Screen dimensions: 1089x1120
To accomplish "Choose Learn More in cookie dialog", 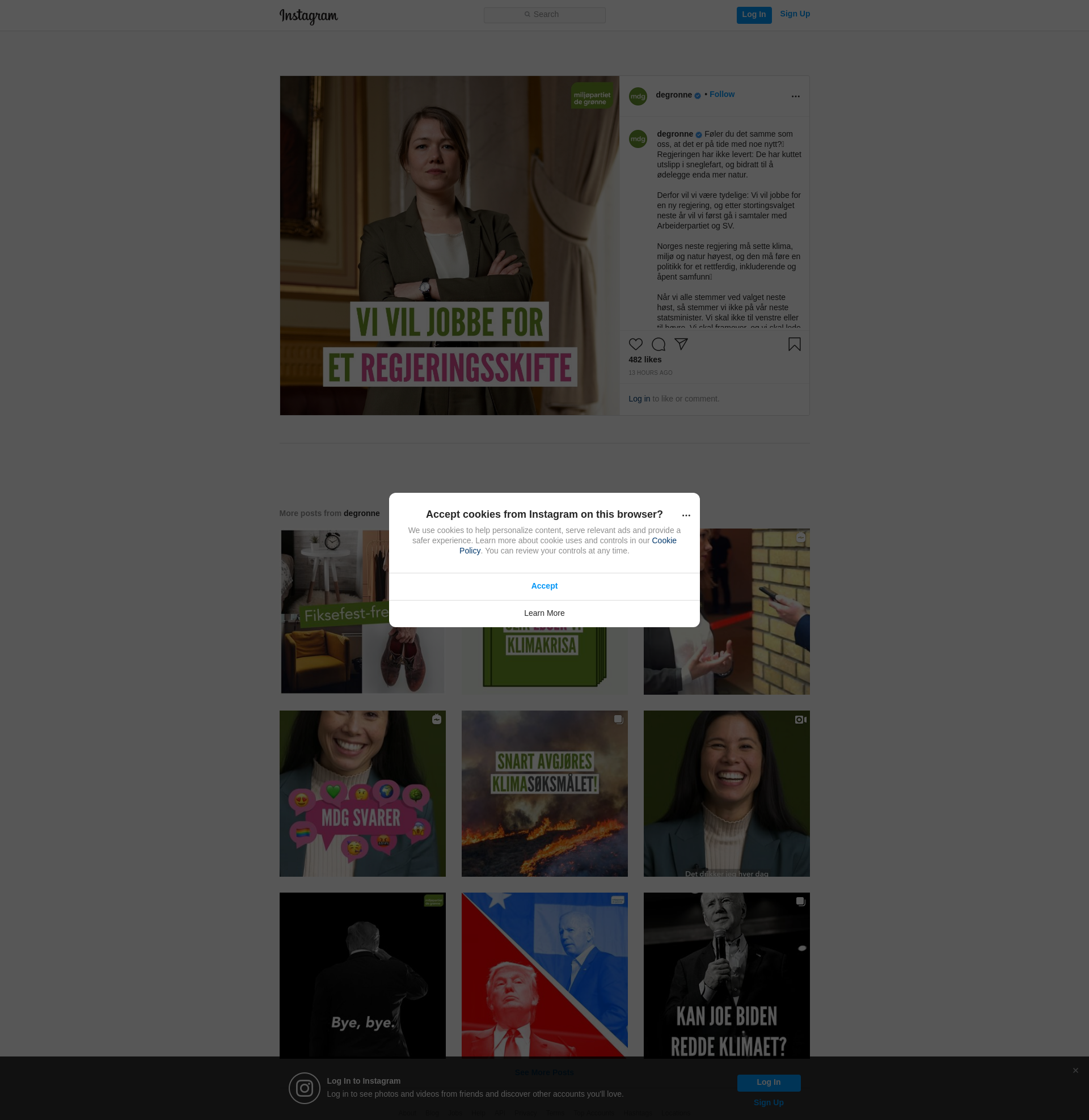I will pyautogui.click(x=544, y=614).
